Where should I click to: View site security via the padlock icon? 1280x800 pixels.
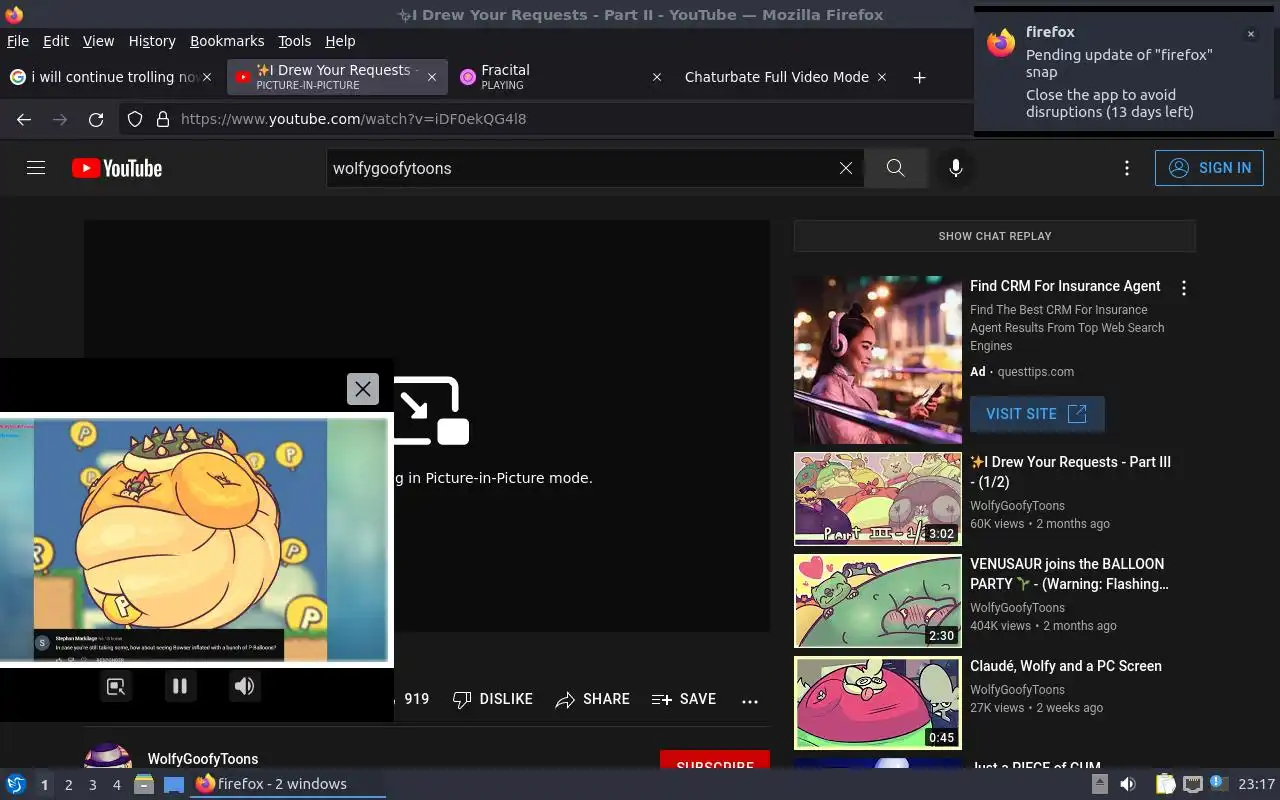(163, 119)
